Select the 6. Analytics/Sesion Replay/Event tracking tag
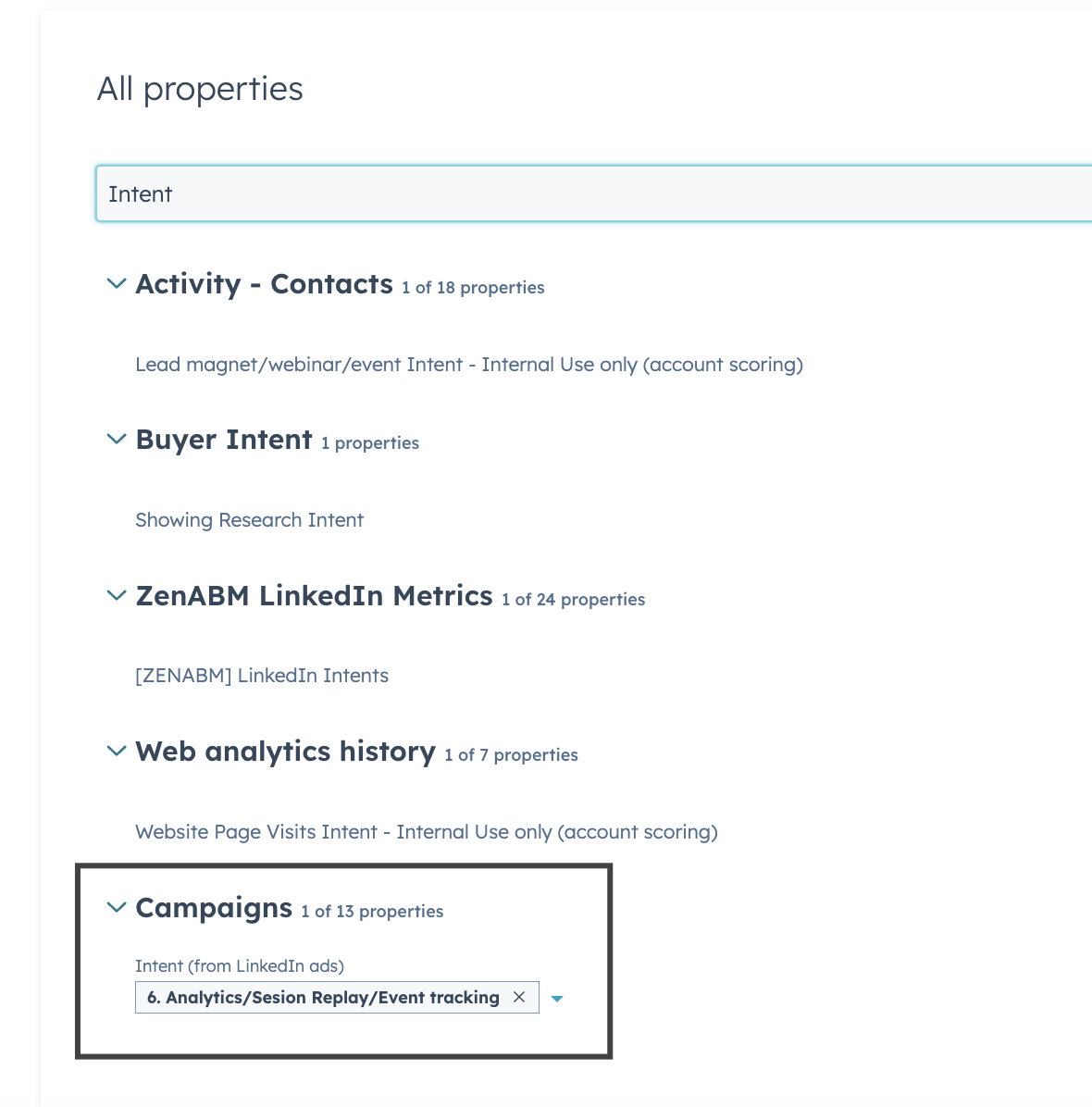This screenshot has height=1107, width=1092. click(x=322, y=998)
